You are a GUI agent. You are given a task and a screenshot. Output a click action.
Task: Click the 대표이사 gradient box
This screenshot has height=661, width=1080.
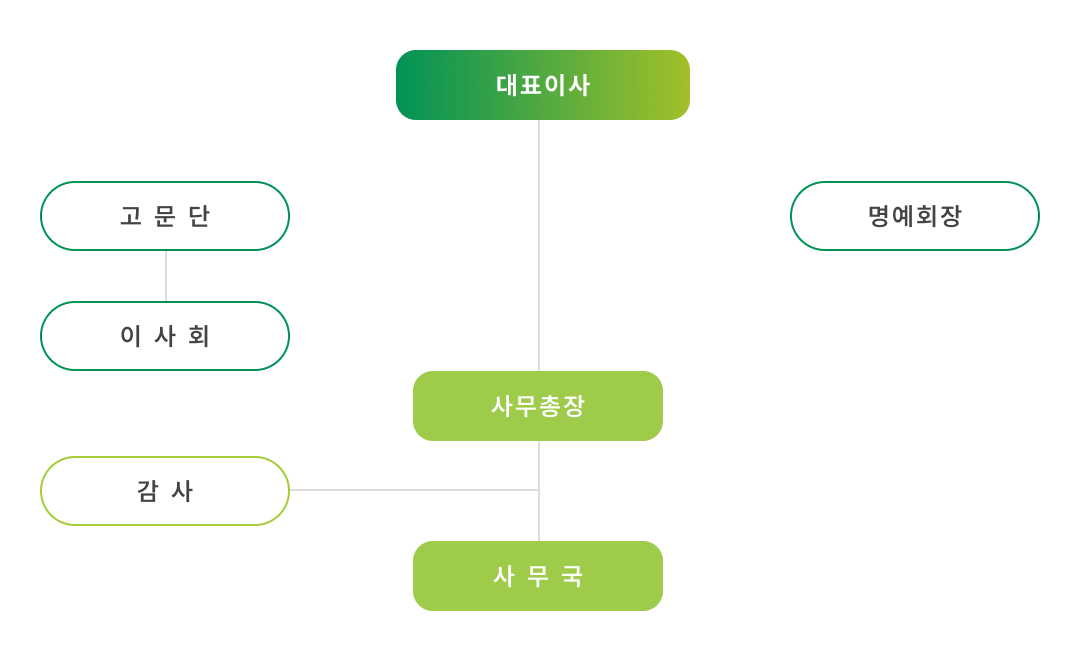click(x=542, y=85)
